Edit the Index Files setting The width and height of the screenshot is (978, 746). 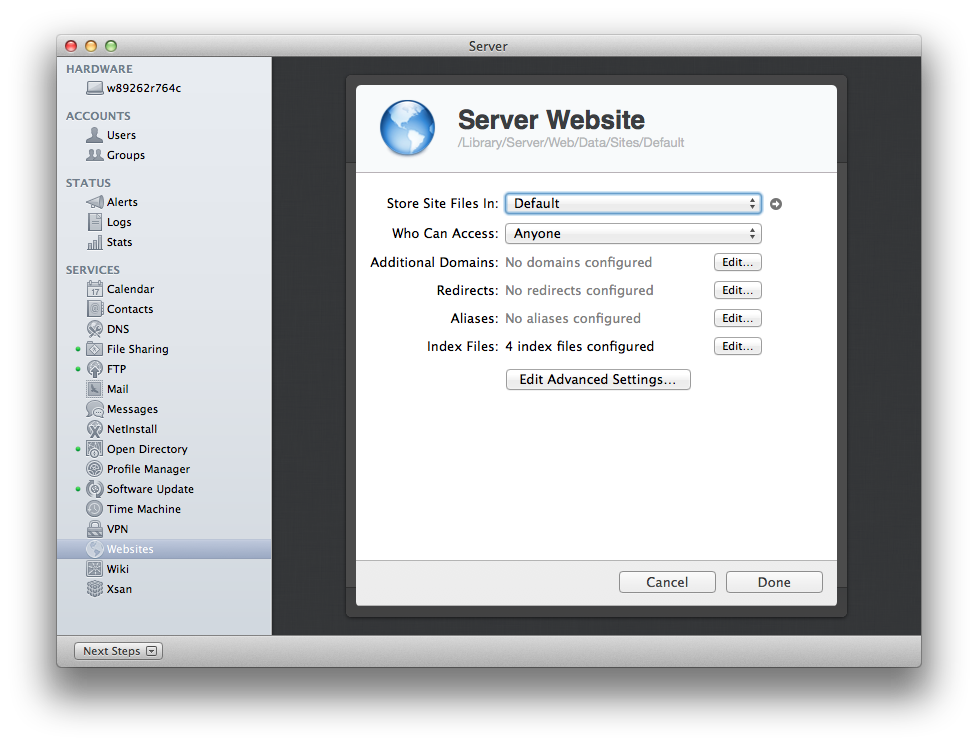pyautogui.click(x=737, y=347)
